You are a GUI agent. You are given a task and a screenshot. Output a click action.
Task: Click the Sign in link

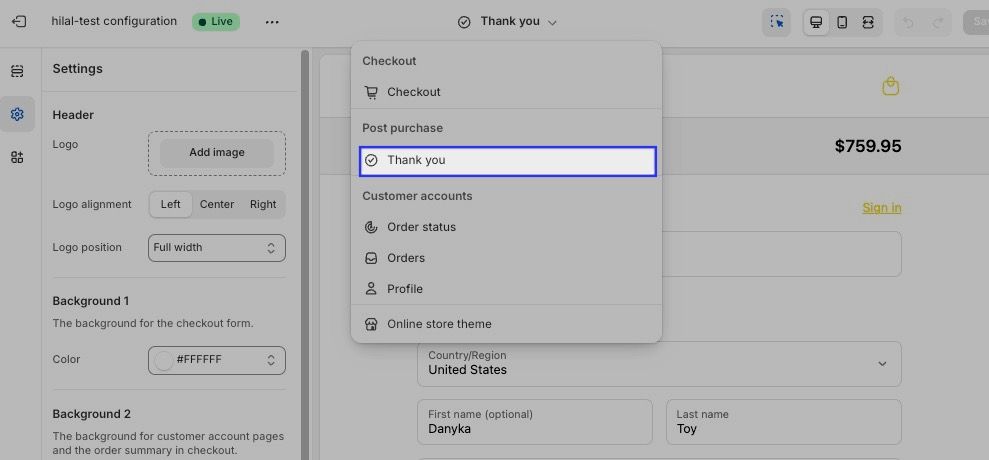coord(881,208)
